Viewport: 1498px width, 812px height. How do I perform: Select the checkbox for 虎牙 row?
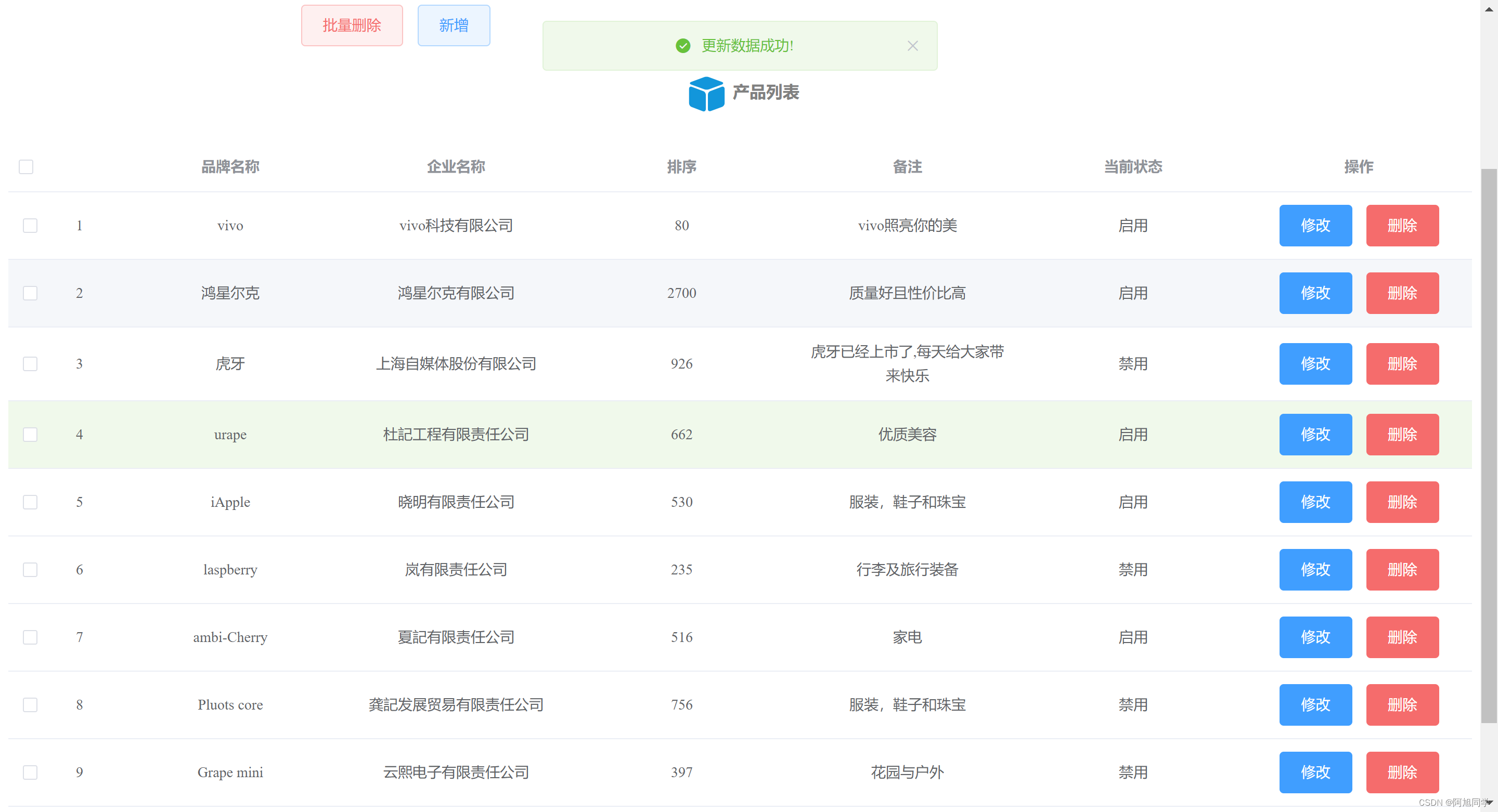(x=30, y=364)
